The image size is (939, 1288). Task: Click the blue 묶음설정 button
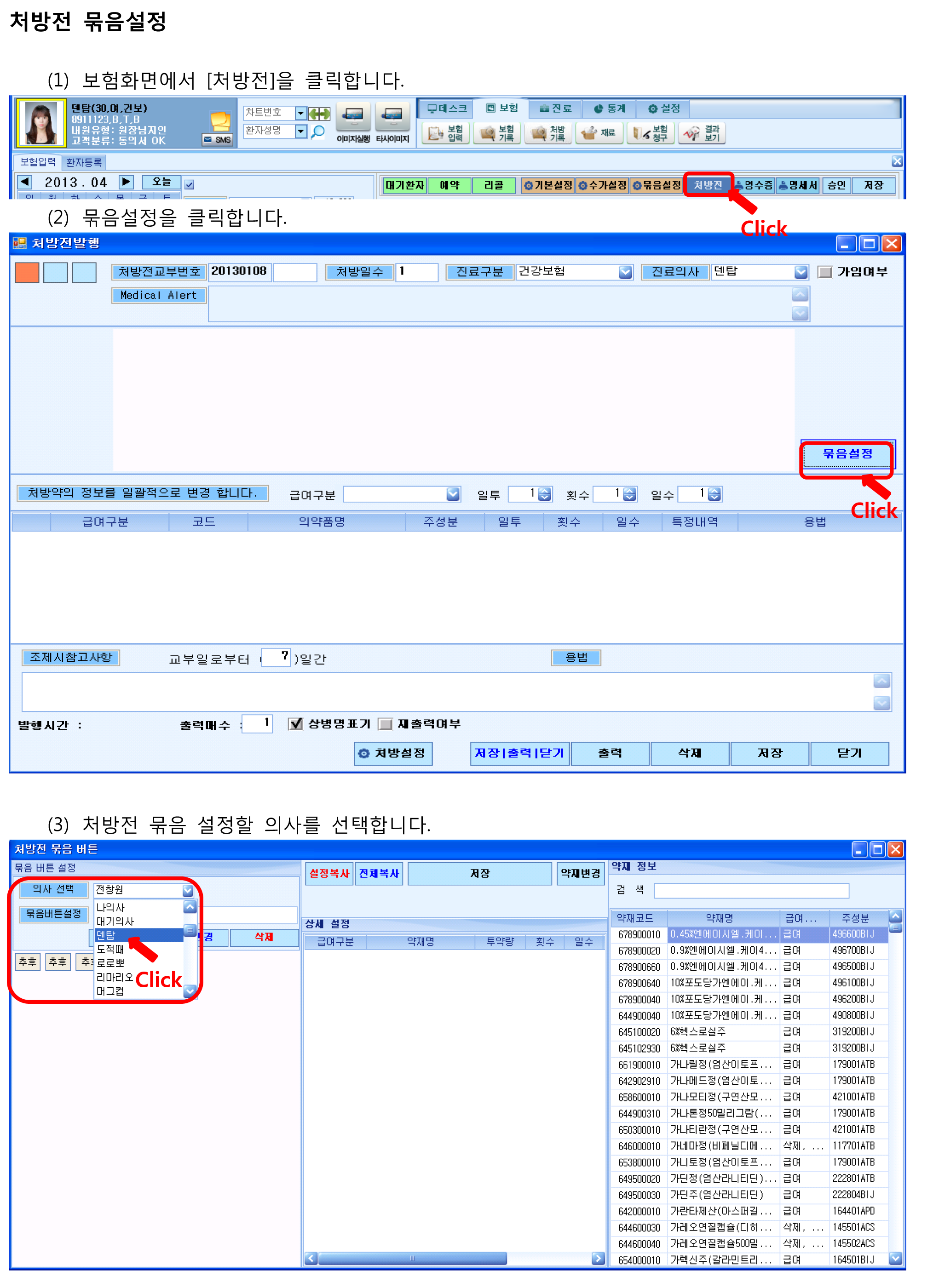click(847, 454)
